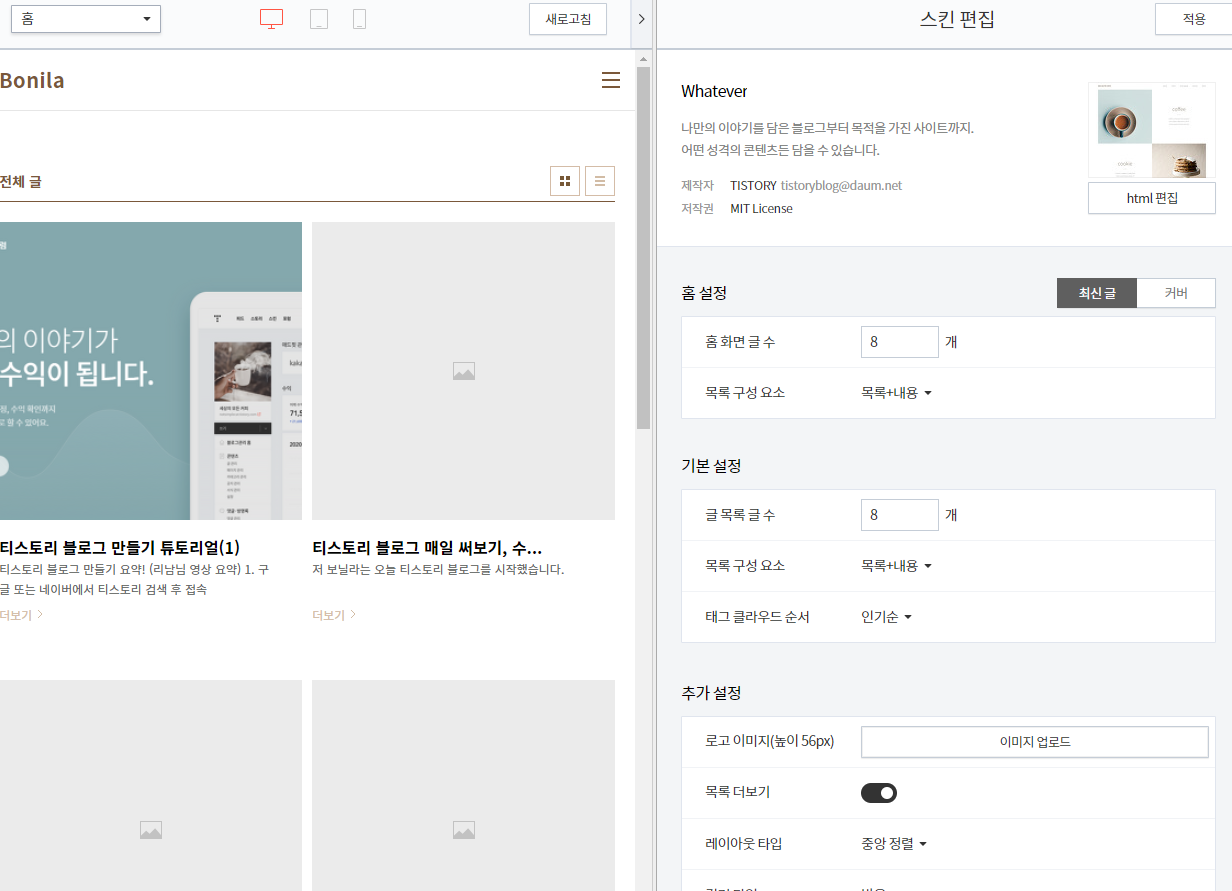
Task: Select the 최신글 tab in 홈 설정
Action: 1097,293
